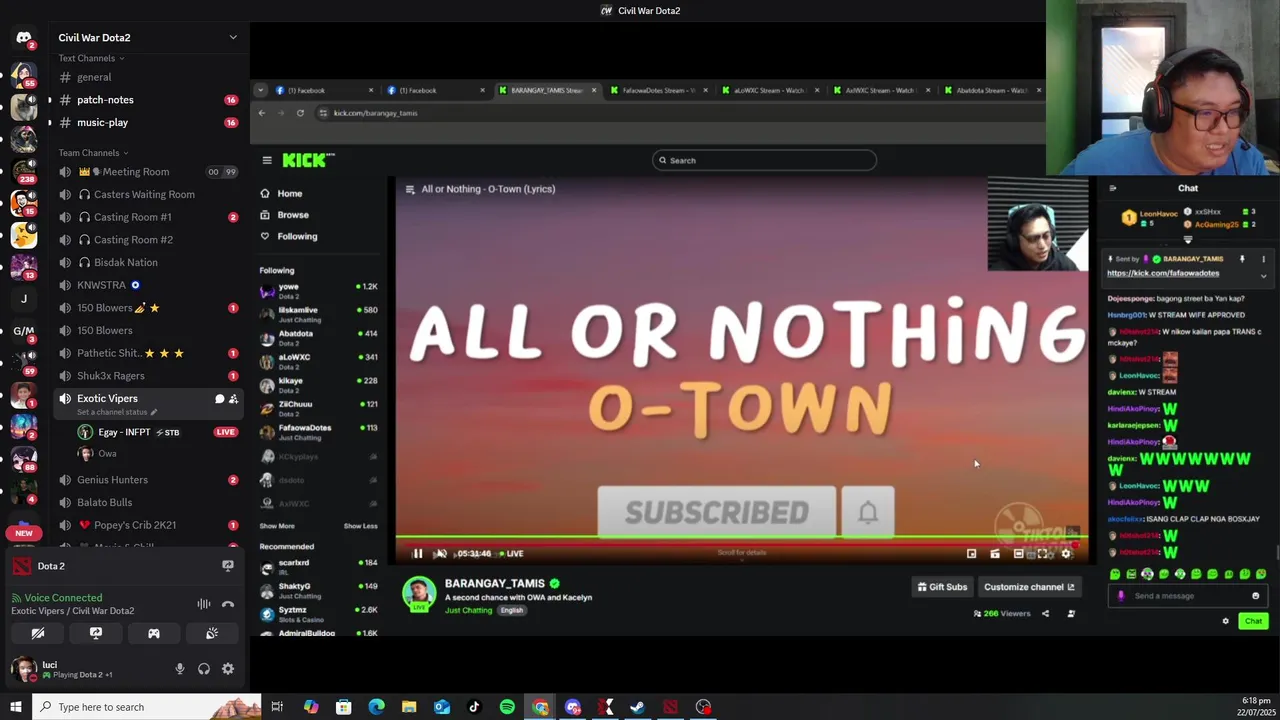Click Show More in Following list
1280x720 pixels.
tap(277, 526)
